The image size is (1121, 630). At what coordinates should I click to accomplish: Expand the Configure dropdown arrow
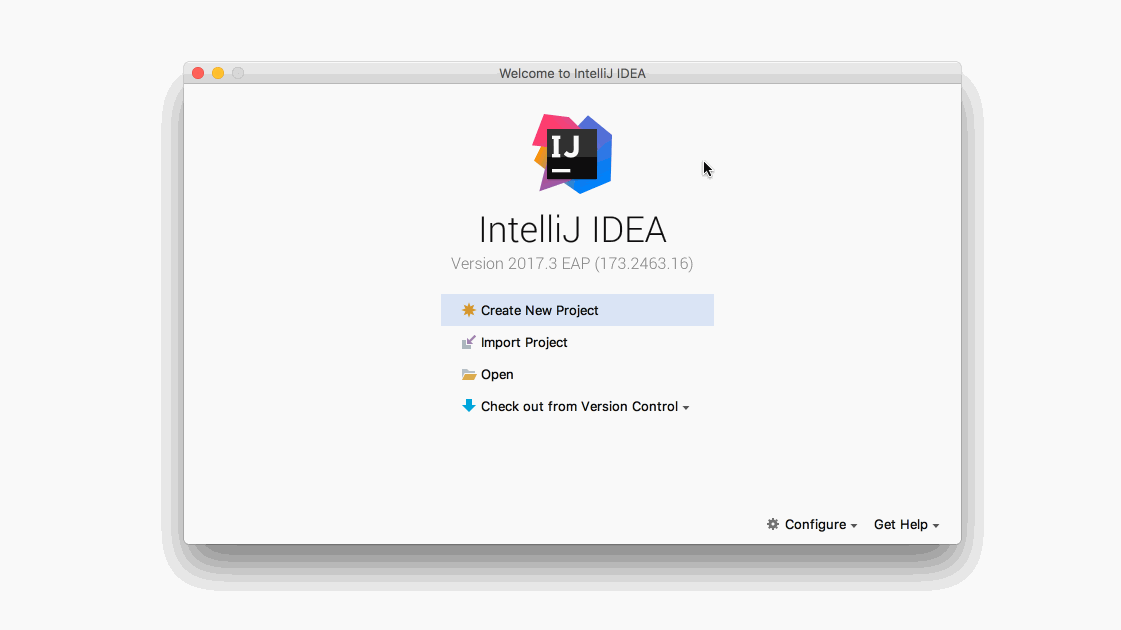coord(854,526)
